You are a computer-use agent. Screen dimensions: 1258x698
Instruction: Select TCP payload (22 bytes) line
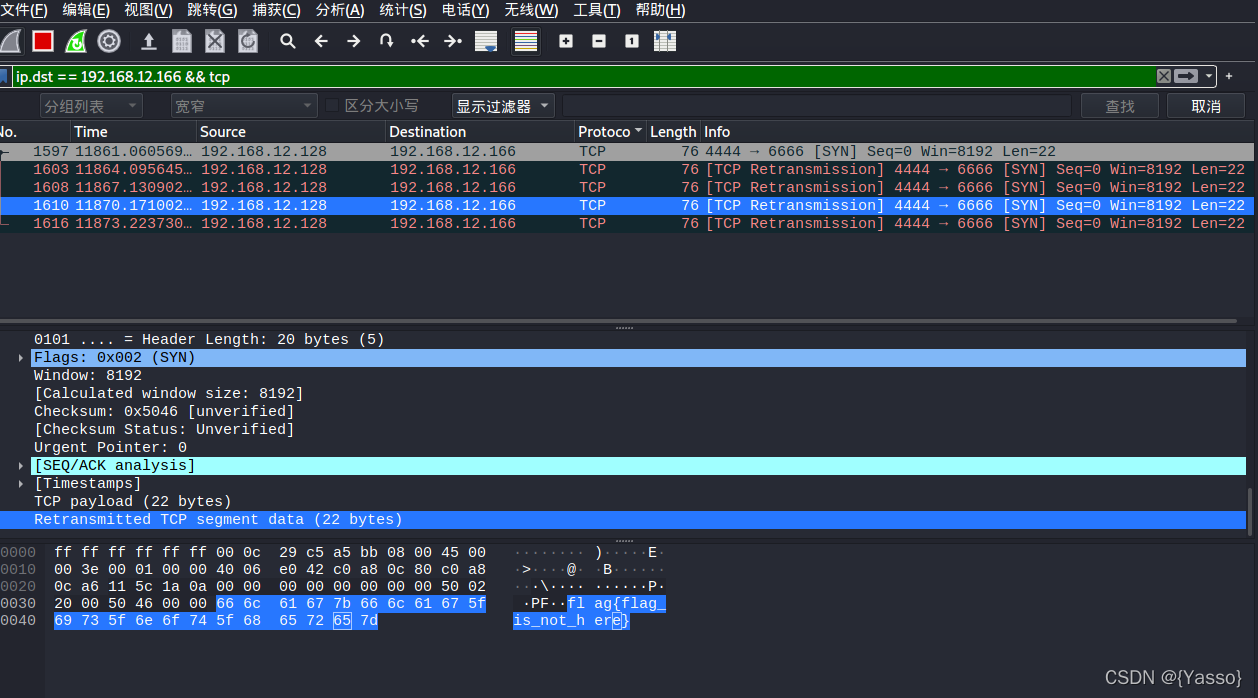(x=132, y=502)
